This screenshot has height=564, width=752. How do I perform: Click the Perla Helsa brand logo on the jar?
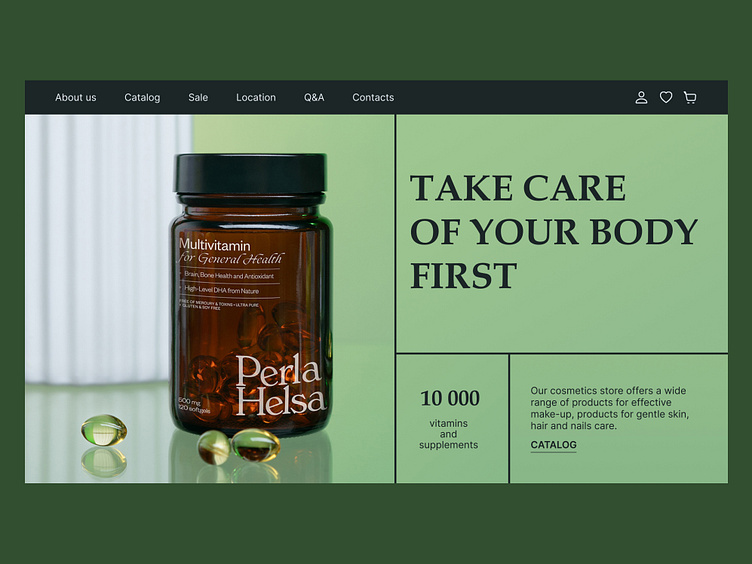(x=281, y=386)
